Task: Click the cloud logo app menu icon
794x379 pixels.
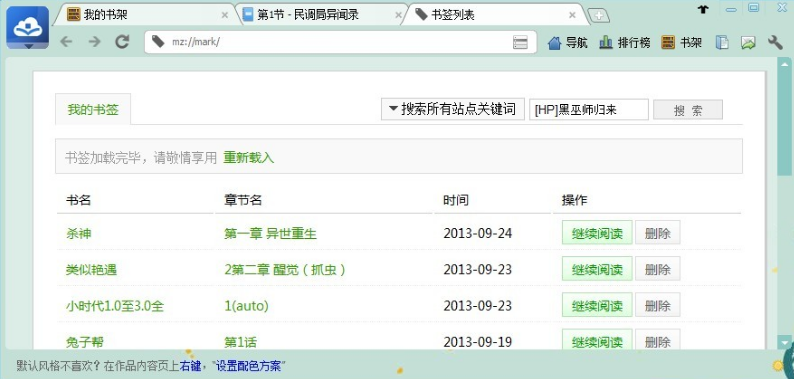Action: tap(28, 28)
